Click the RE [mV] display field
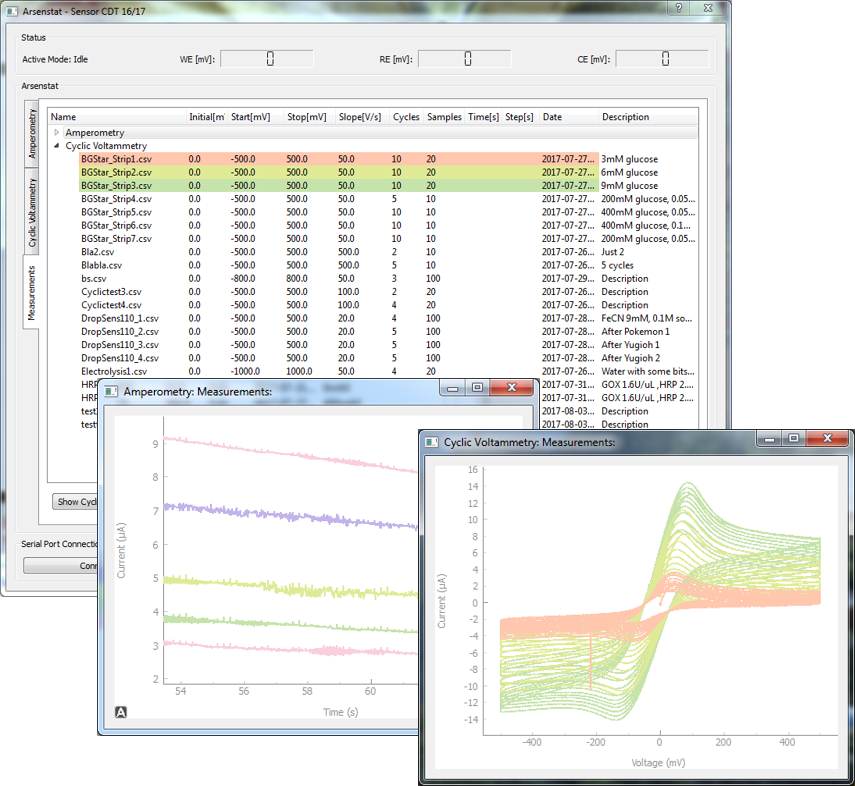The height and width of the screenshot is (786, 855). pos(465,59)
